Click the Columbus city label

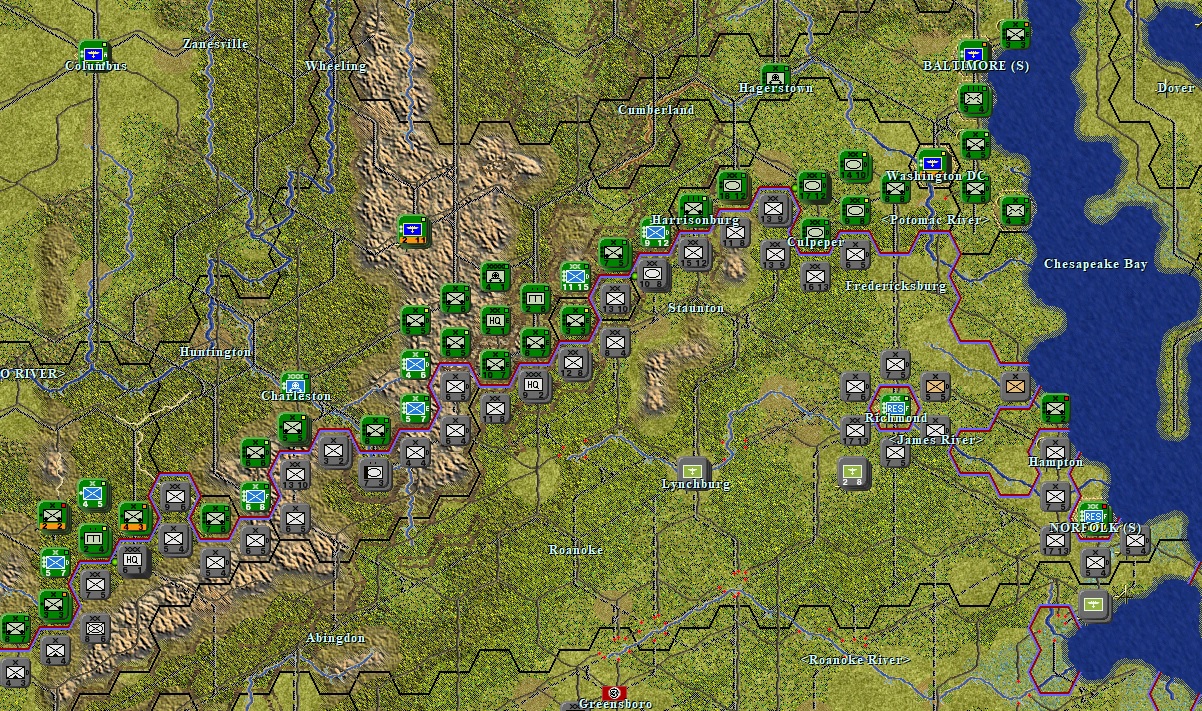(96, 66)
